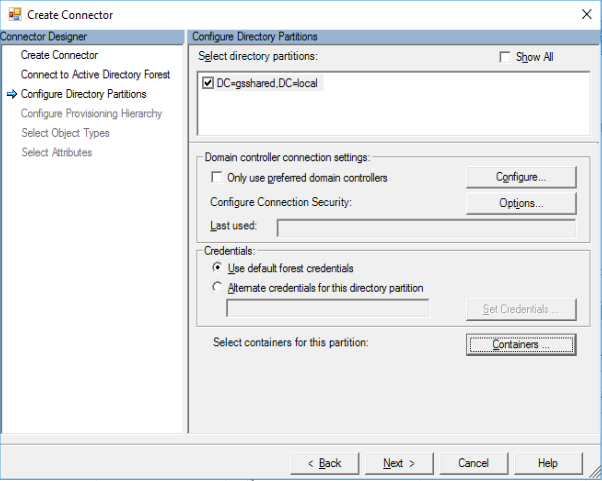Cancel the connector creation
This screenshot has height=481, width=602.
point(473,463)
